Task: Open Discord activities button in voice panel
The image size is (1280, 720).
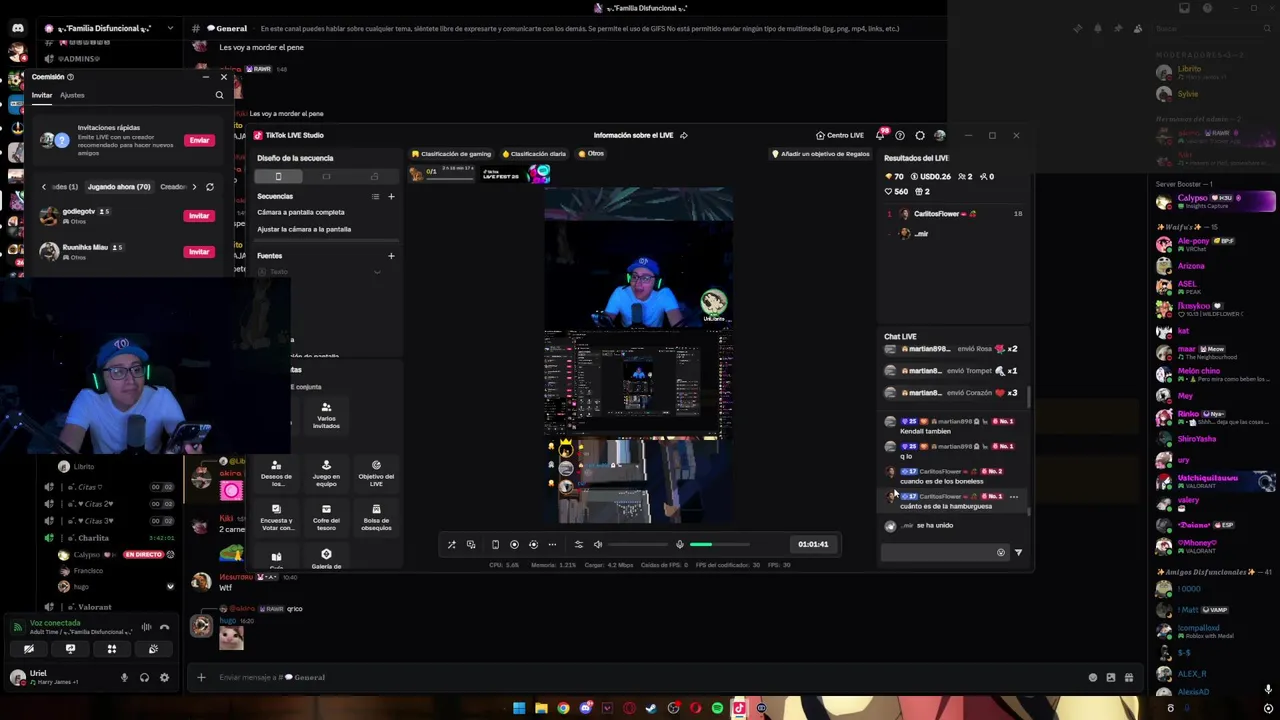Action: [x=112, y=649]
